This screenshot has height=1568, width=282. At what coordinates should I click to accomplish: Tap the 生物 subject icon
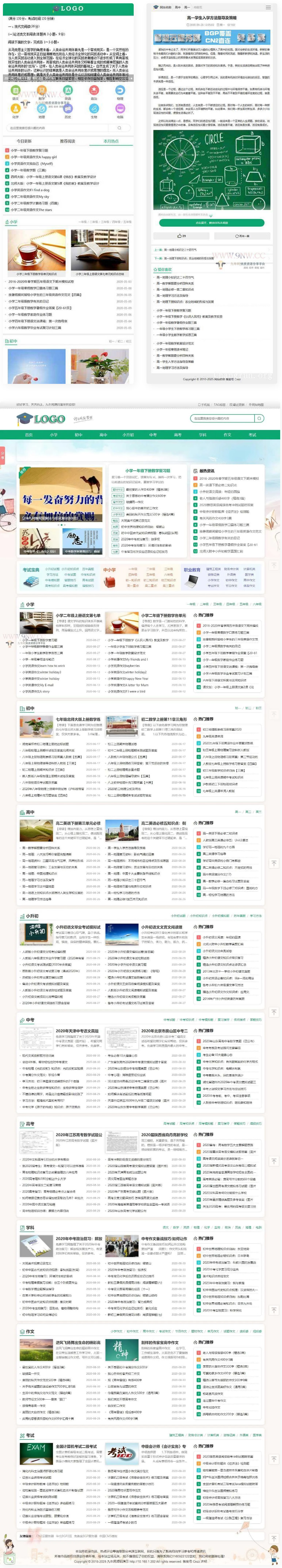pos(94,110)
